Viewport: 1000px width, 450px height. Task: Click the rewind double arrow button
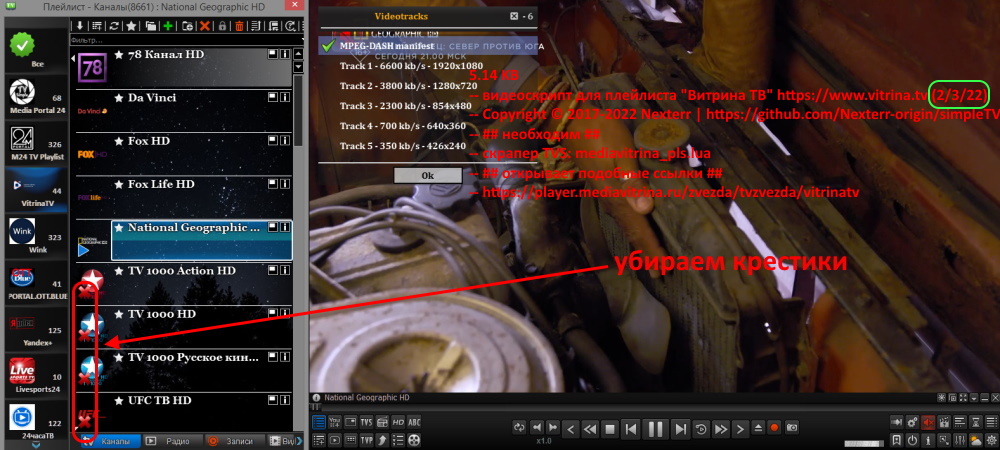(590, 429)
